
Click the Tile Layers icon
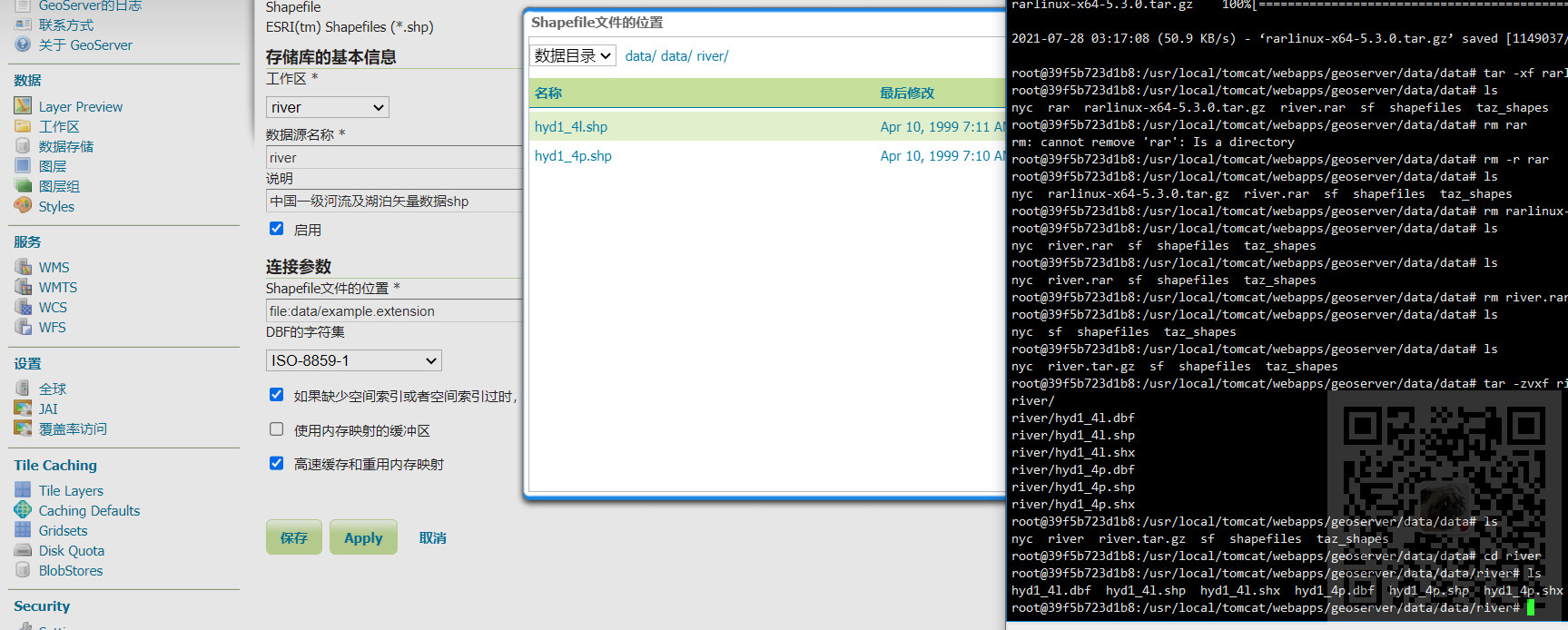[23, 490]
